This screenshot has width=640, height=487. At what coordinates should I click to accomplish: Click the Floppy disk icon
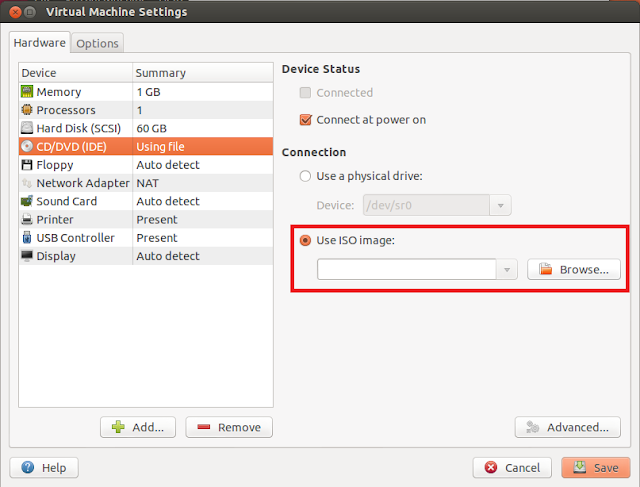point(27,165)
